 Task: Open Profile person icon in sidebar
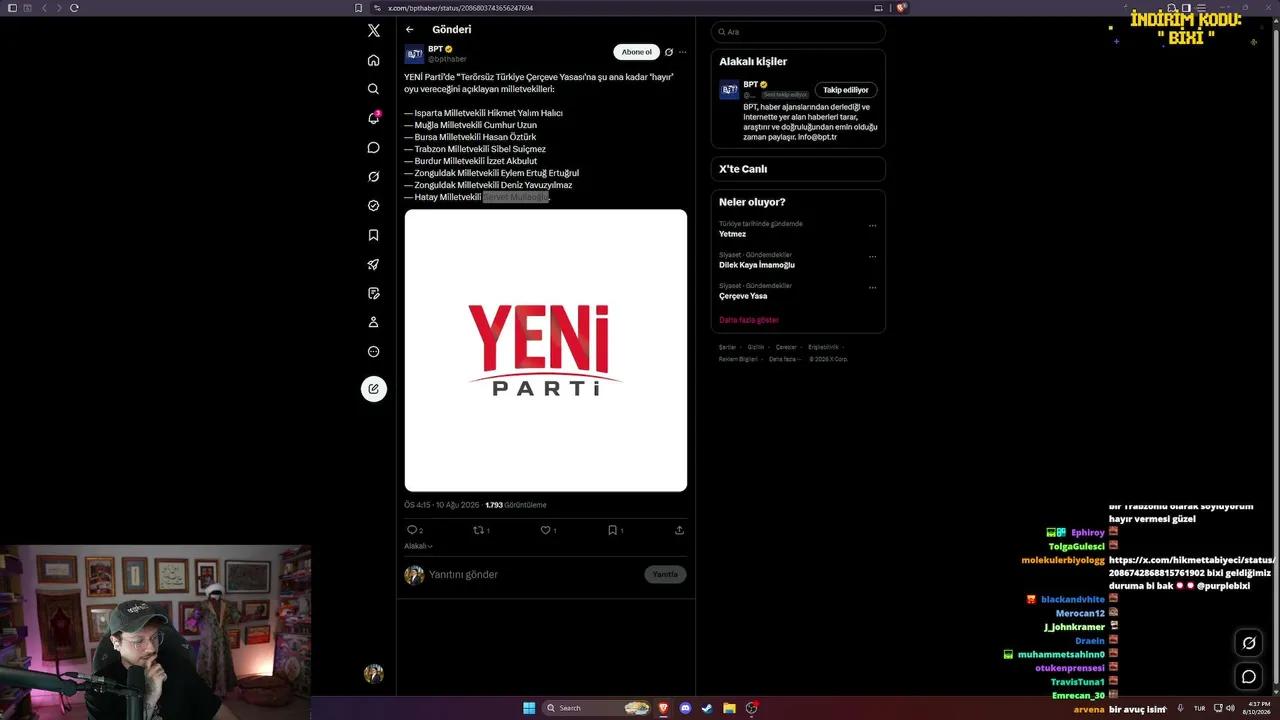click(373, 323)
